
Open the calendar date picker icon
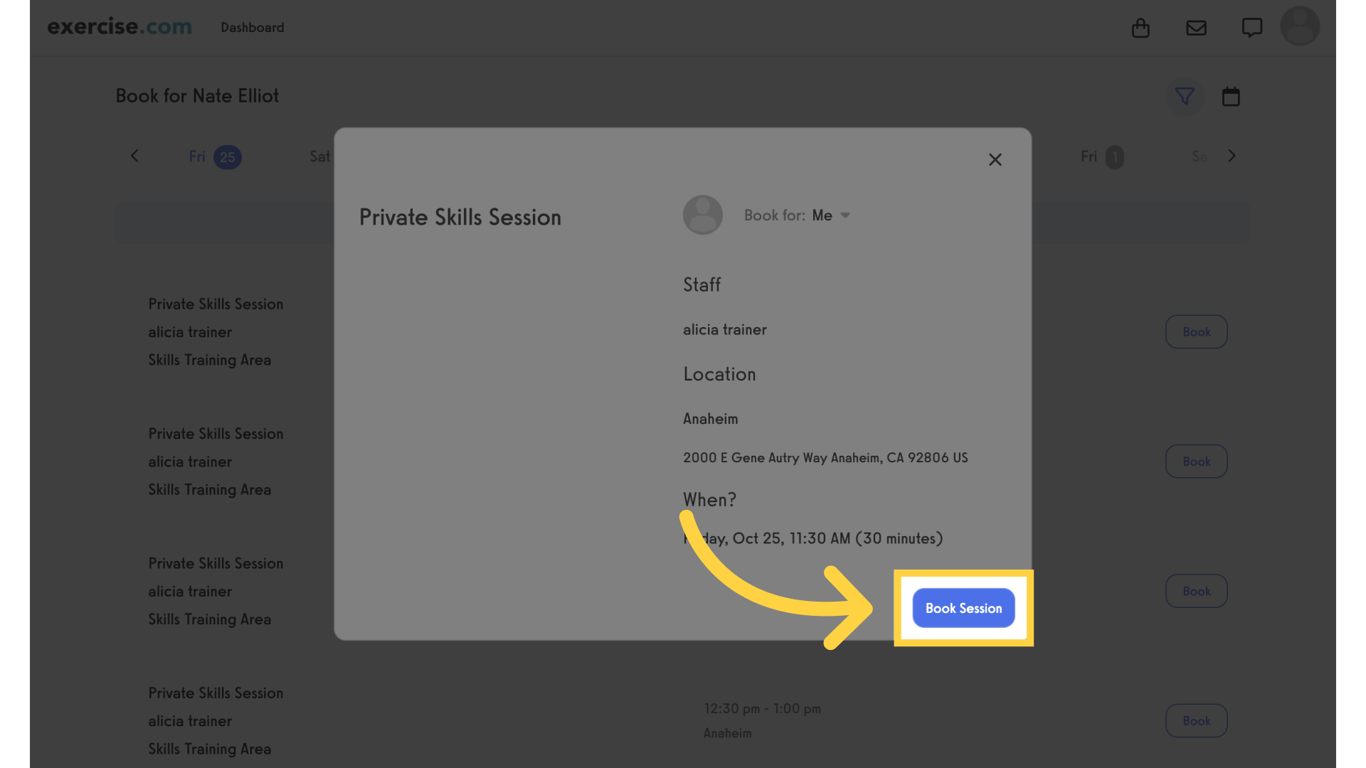[x=1231, y=97]
